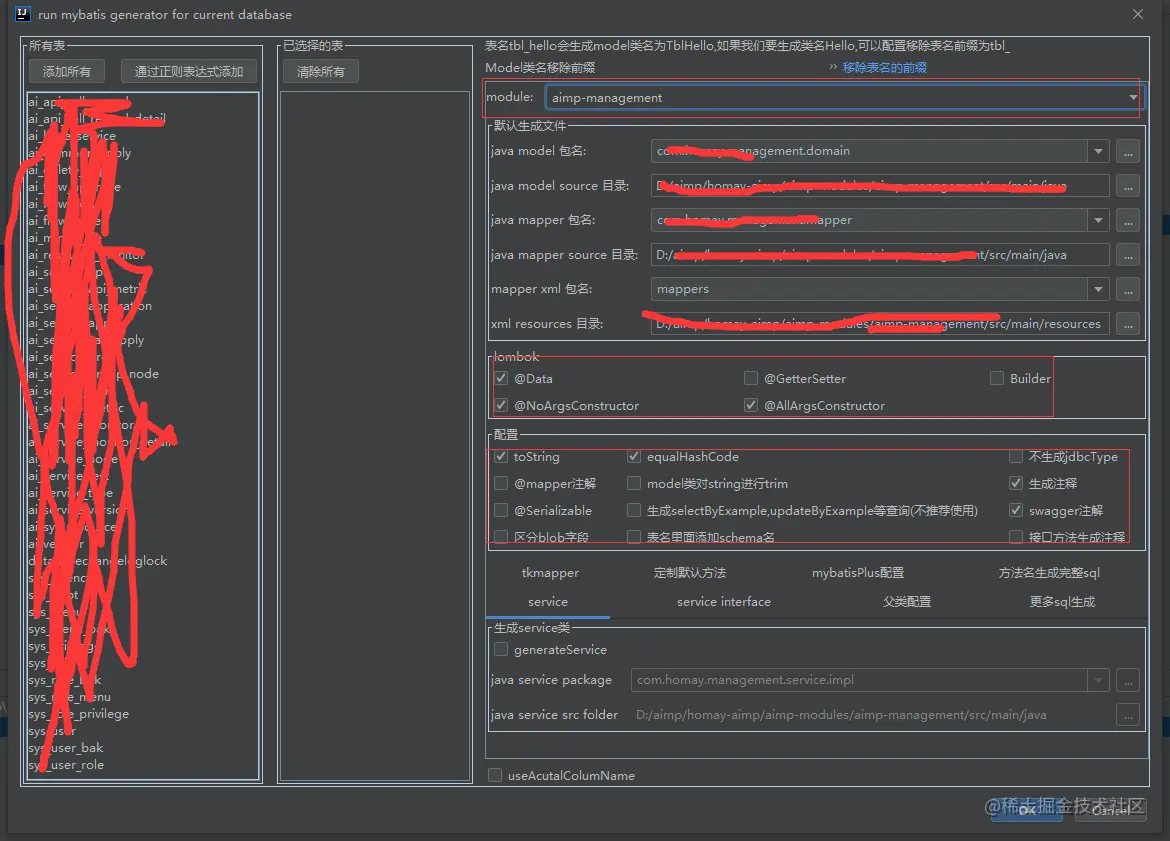Toggle the equalHashCode checkbox

click(x=634, y=456)
